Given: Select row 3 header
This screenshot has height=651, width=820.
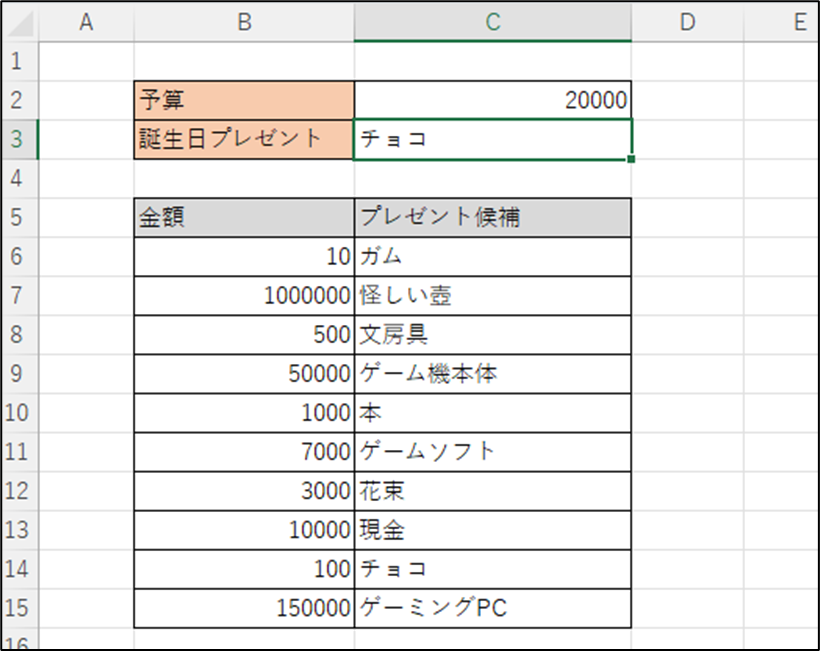Looking at the screenshot, I should (x=19, y=139).
